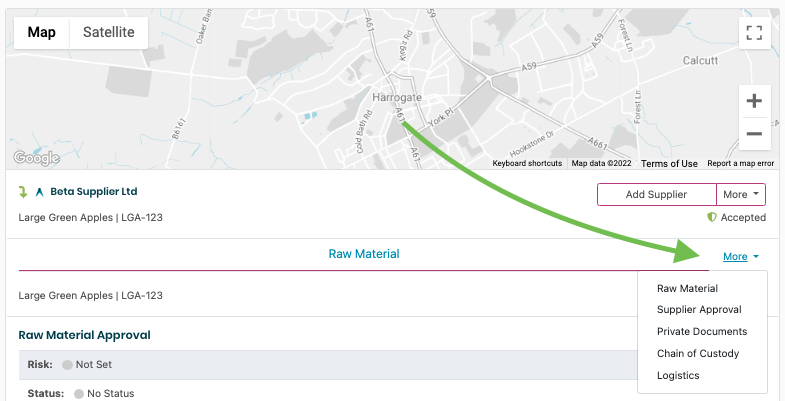Switch to Map view type
Image resolution: width=785 pixels, height=401 pixels.
[x=42, y=32]
